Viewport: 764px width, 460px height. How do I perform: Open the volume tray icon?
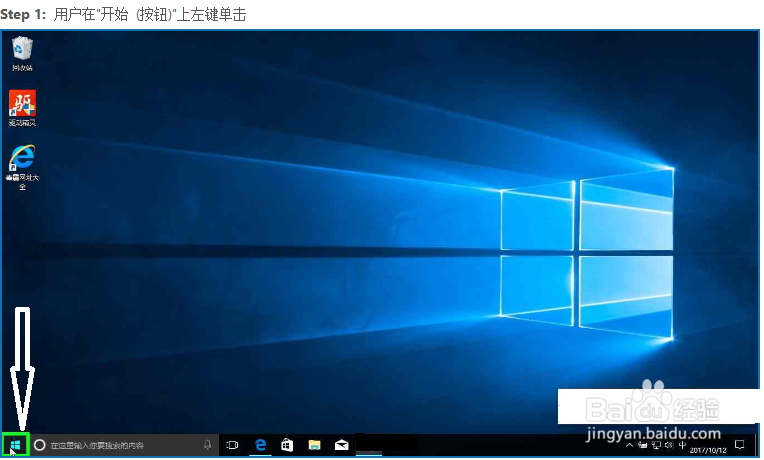(x=669, y=445)
